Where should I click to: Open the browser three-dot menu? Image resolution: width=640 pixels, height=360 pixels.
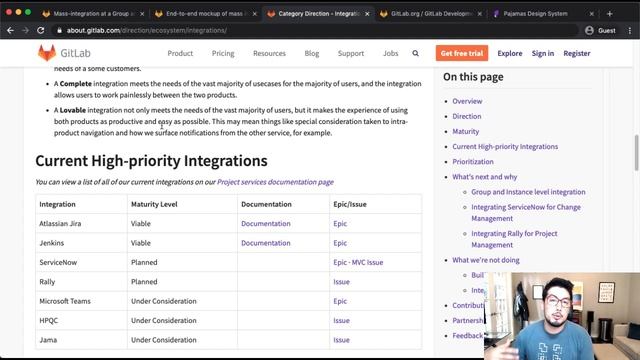[630, 30]
